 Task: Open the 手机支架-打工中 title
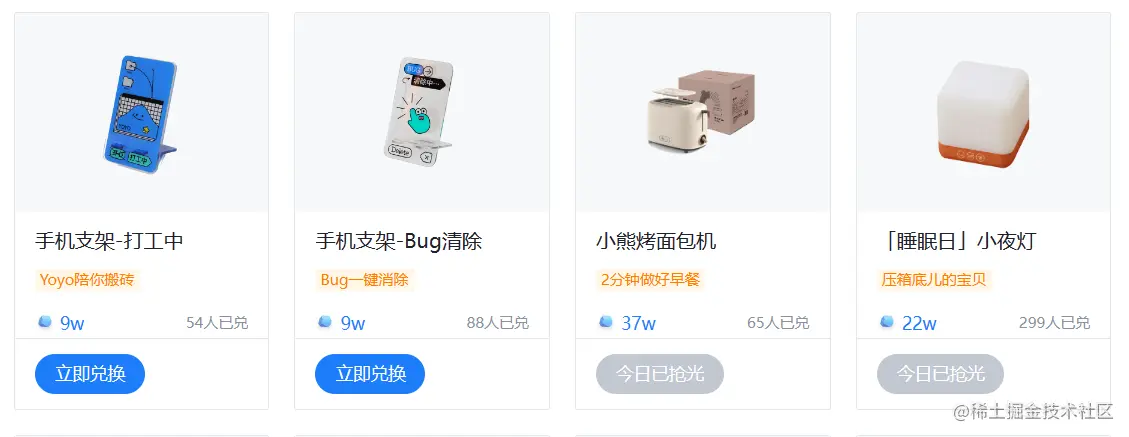click(x=109, y=241)
